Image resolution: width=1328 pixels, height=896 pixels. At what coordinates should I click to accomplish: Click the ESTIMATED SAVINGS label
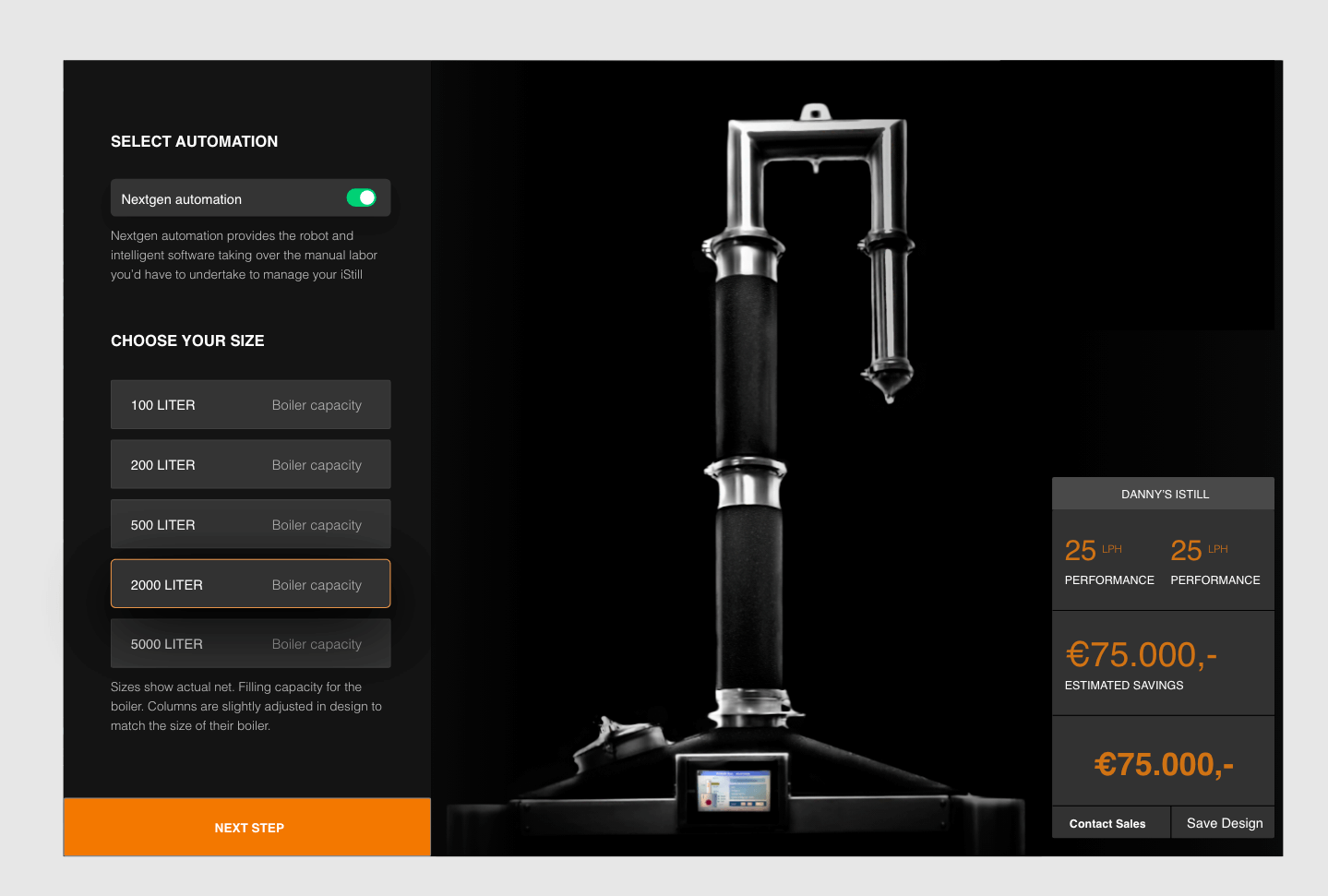click(x=1123, y=686)
